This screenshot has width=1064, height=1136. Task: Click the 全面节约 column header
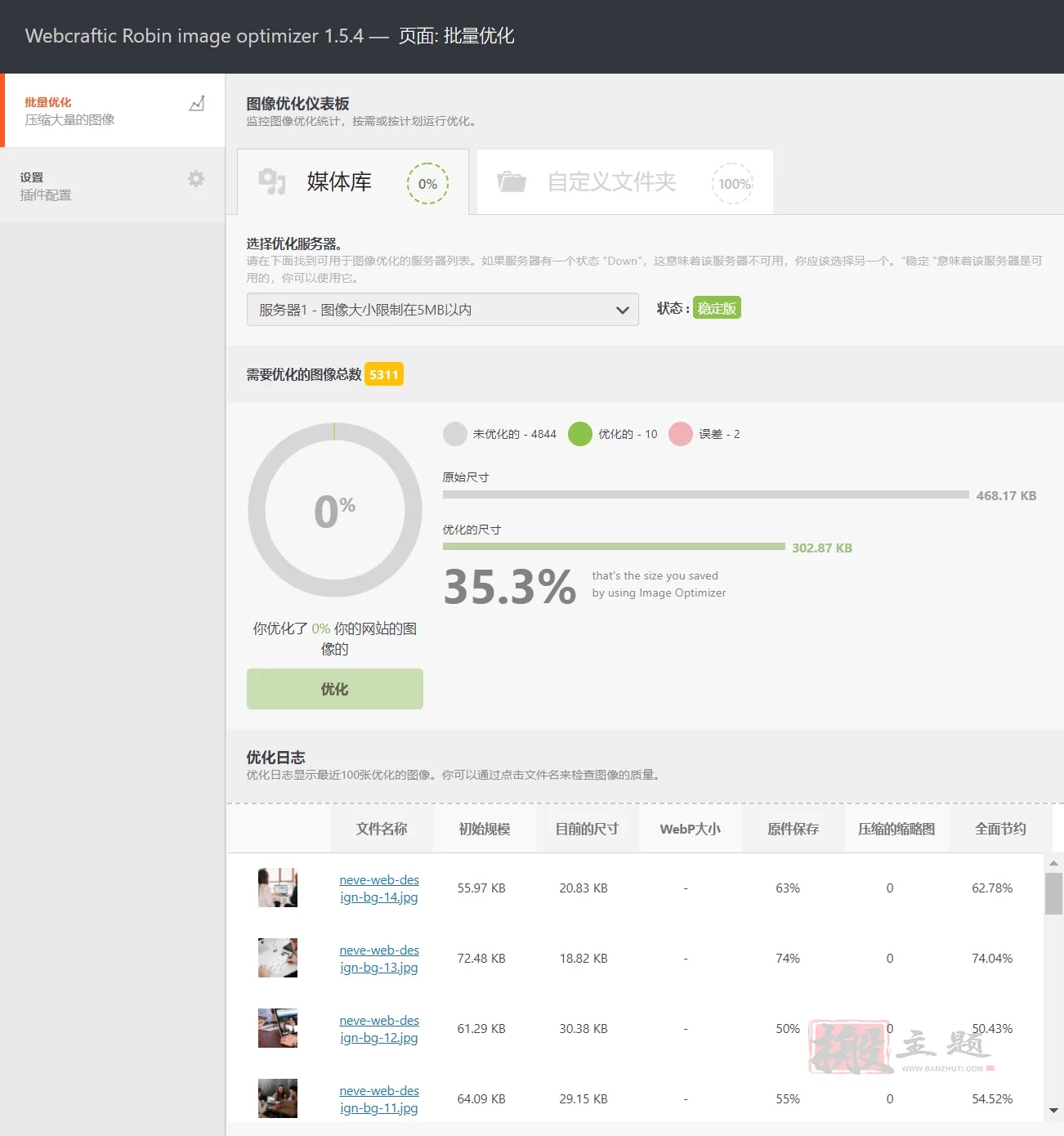coord(1000,829)
